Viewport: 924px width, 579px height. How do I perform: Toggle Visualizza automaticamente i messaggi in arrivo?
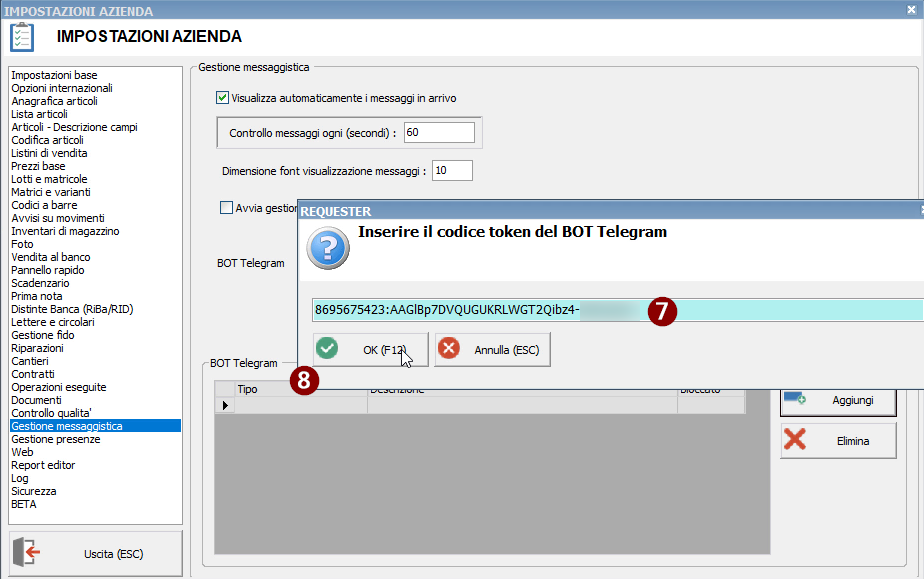(222, 98)
